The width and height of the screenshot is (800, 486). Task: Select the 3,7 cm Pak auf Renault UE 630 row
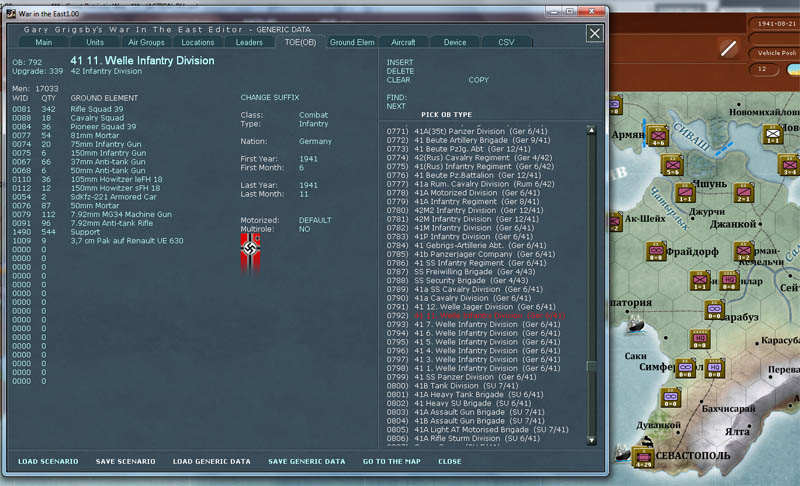click(x=97, y=241)
